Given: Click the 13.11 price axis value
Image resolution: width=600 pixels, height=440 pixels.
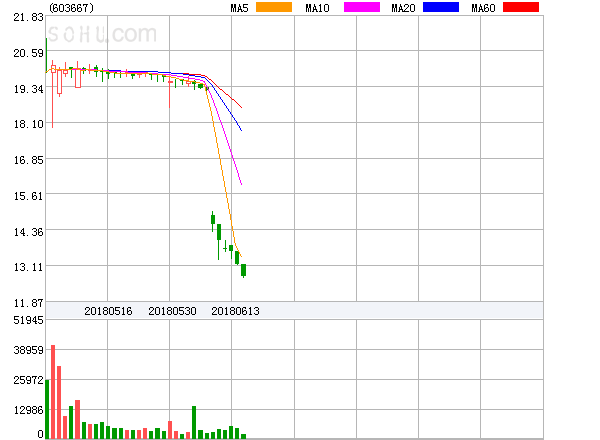Looking at the screenshot, I should coord(28,267).
